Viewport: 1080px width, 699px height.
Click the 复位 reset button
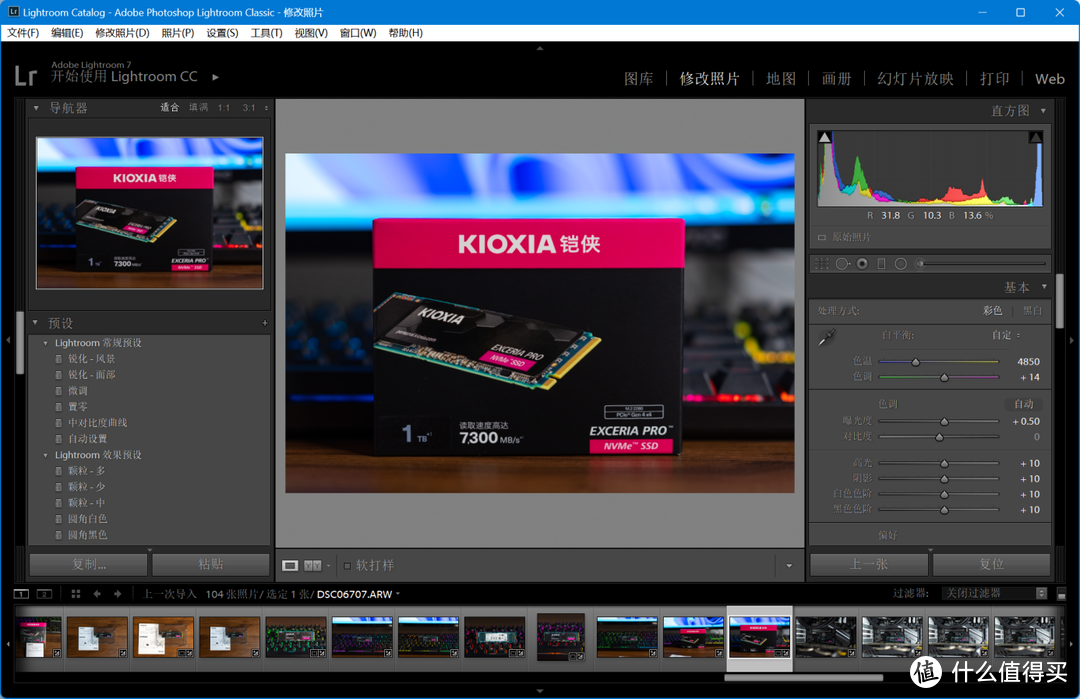[990, 564]
